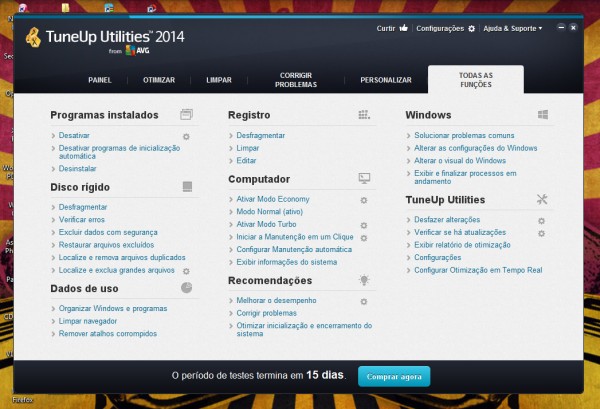Screen dimensions: 600x409
Task: Click the Verificar erros link
Action: [82, 220]
